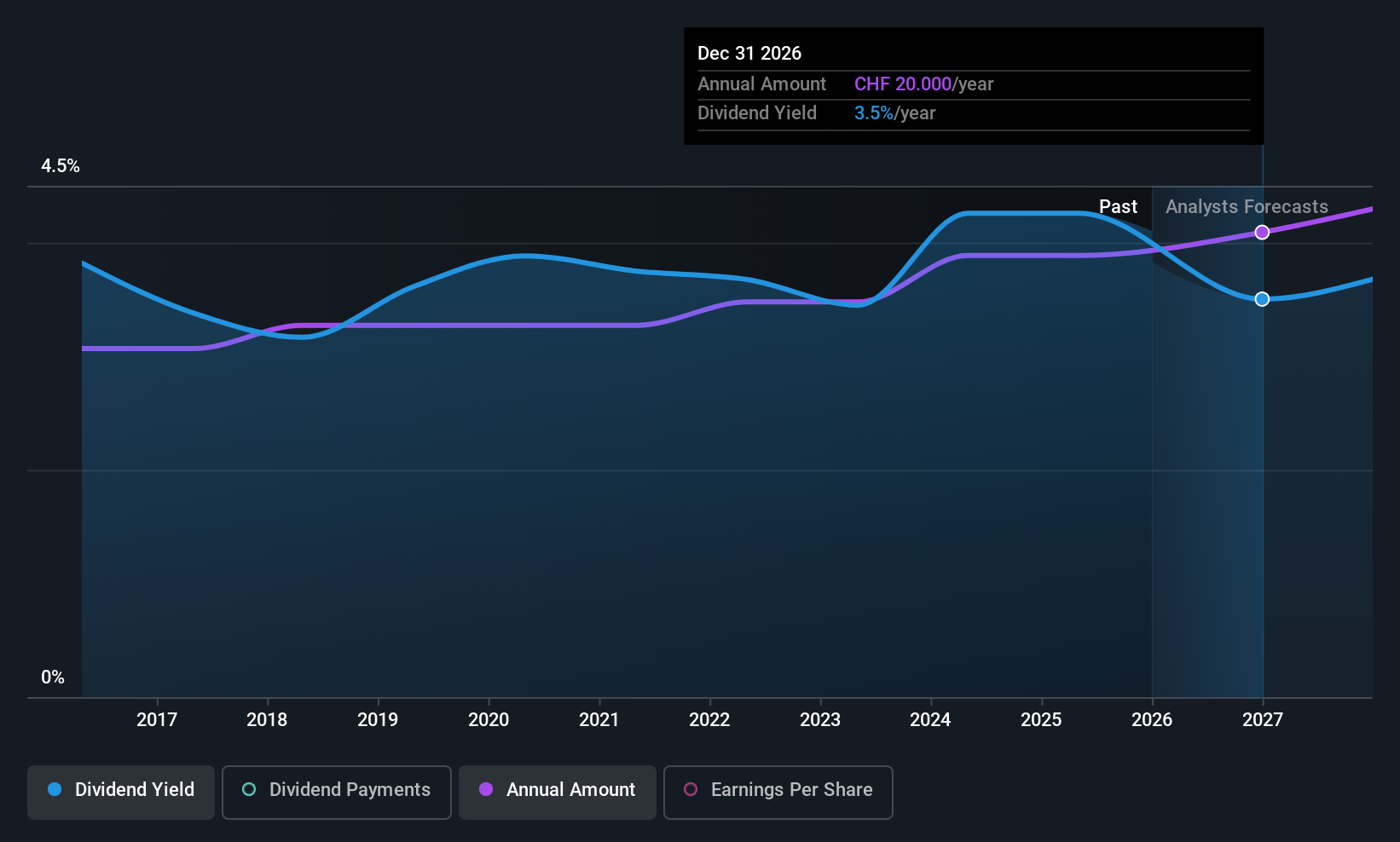Image resolution: width=1400 pixels, height=842 pixels.
Task: Select the purple marker on Annual Amount line
Action: click(1262, 232)
